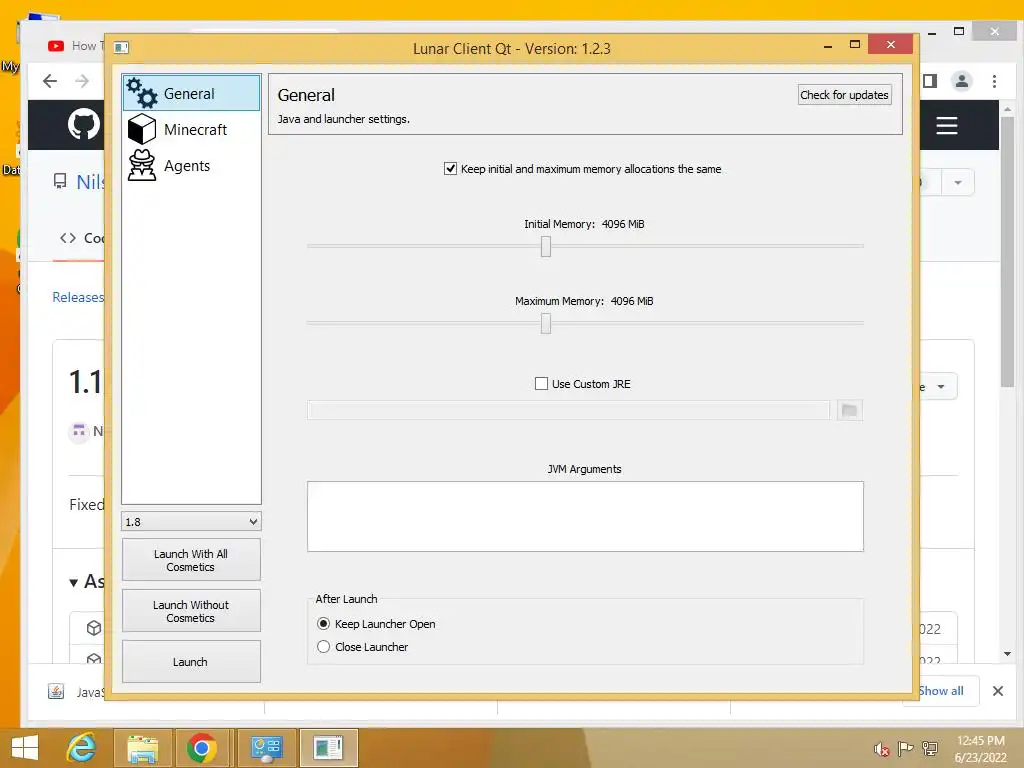
Task: Click the network tray icon
Action: [x=929, y=749]
